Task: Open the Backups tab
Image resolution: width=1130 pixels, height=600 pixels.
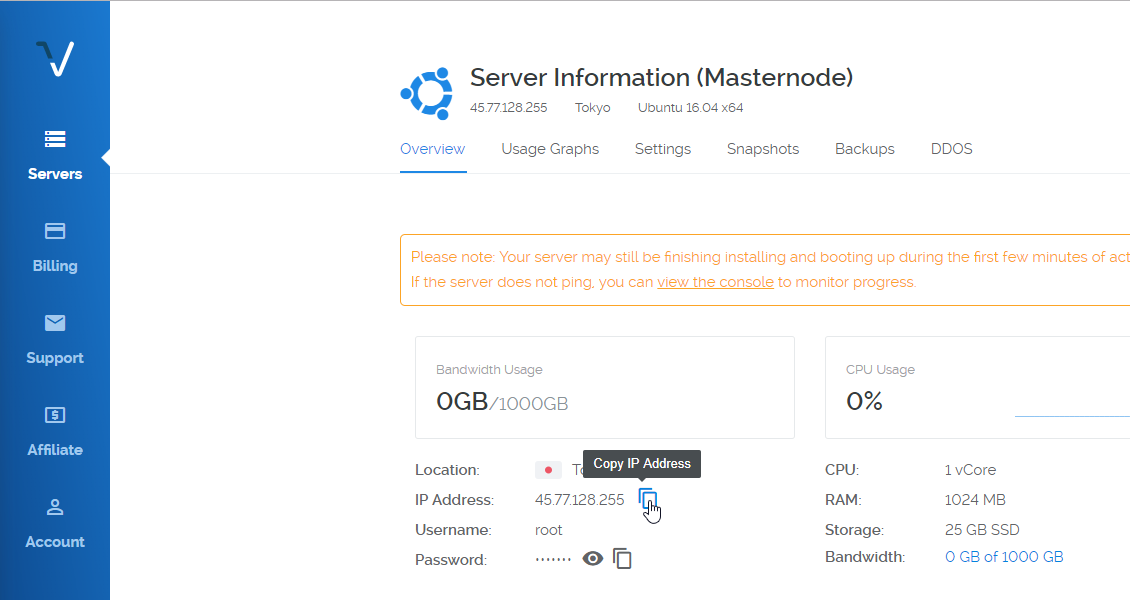Action: 865,149
